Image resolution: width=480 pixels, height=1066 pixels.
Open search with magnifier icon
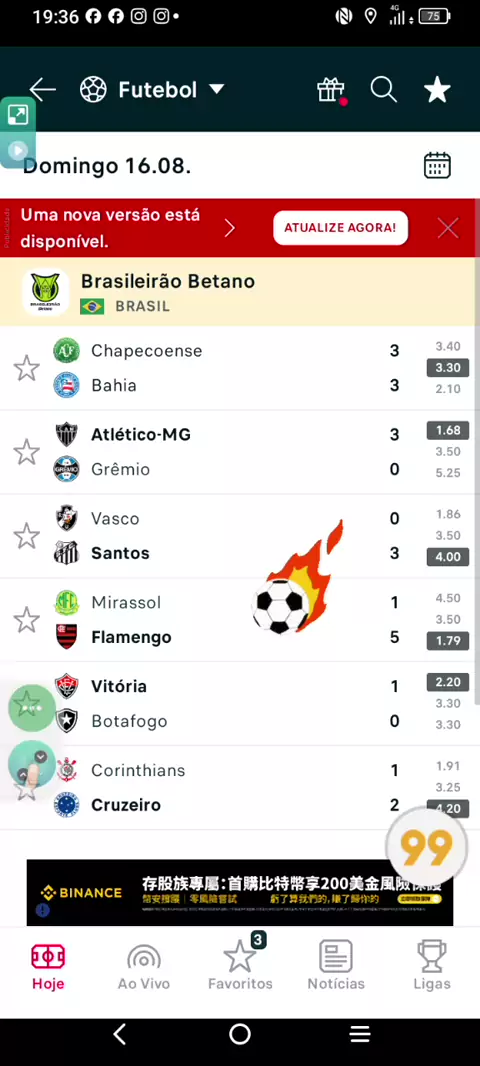coord(383,90)
